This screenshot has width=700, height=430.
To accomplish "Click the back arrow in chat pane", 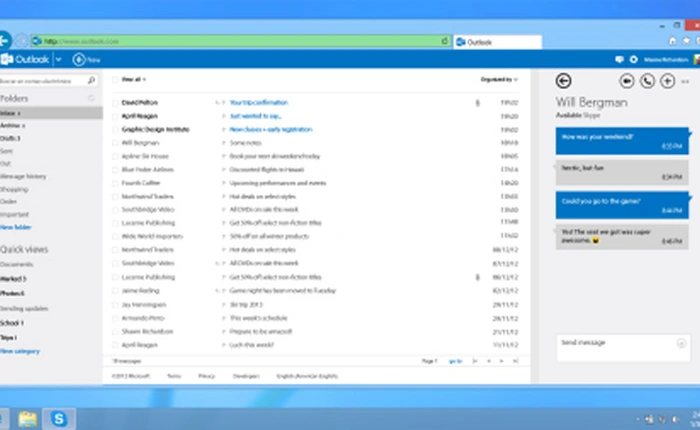I will pos(563,81).
